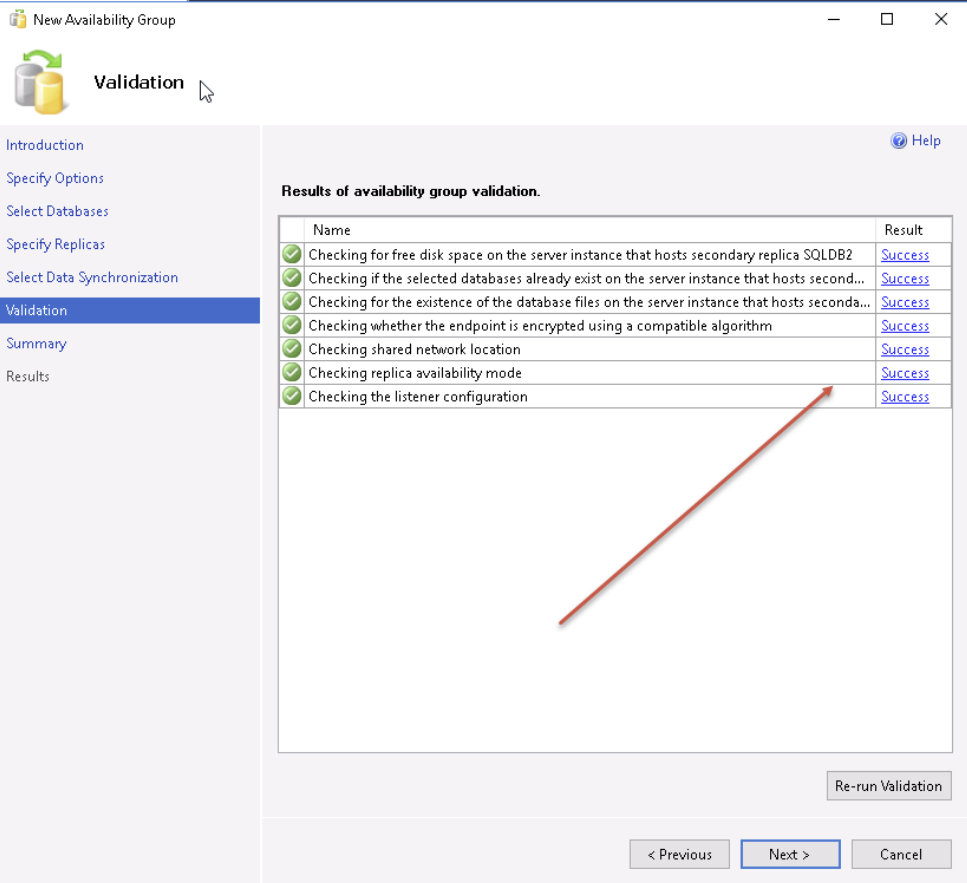The height and width of the screenshot is (883, 967).
Task: Click the Next > button
Action: tap(790, 854)
